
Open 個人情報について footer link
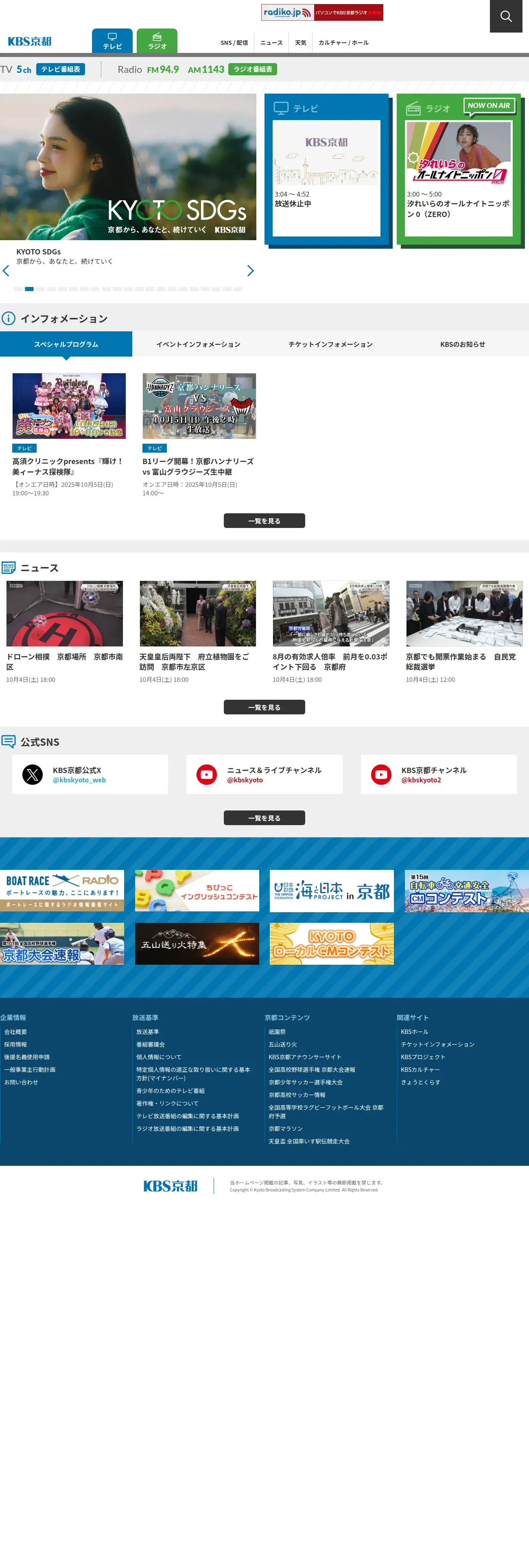tap(159, 1057)
